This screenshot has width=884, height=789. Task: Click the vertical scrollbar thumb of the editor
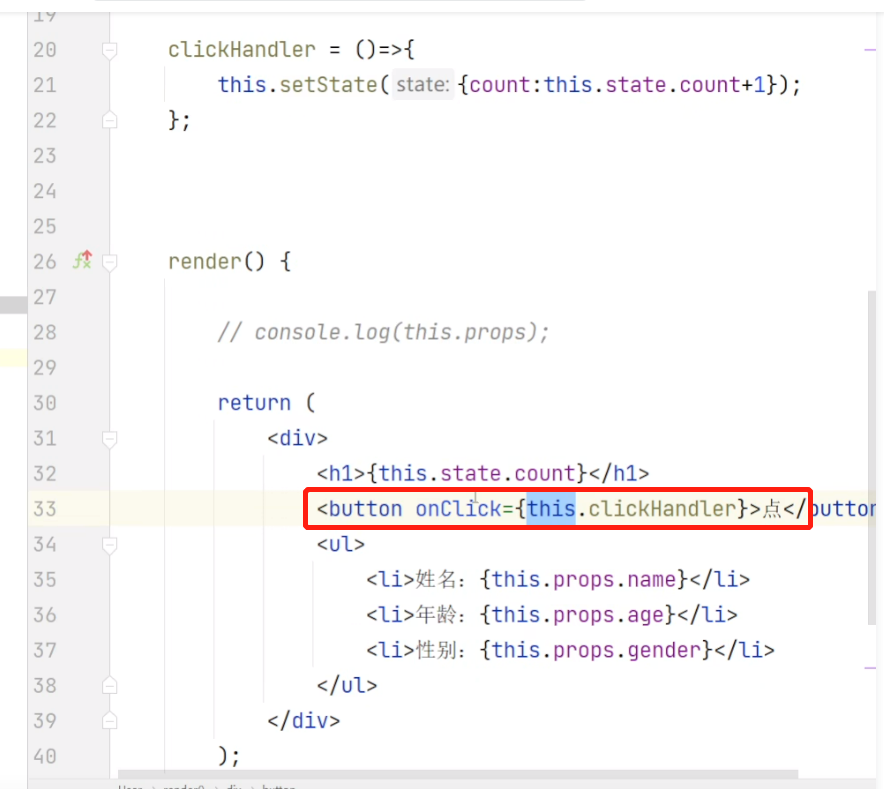coord(872,460)
